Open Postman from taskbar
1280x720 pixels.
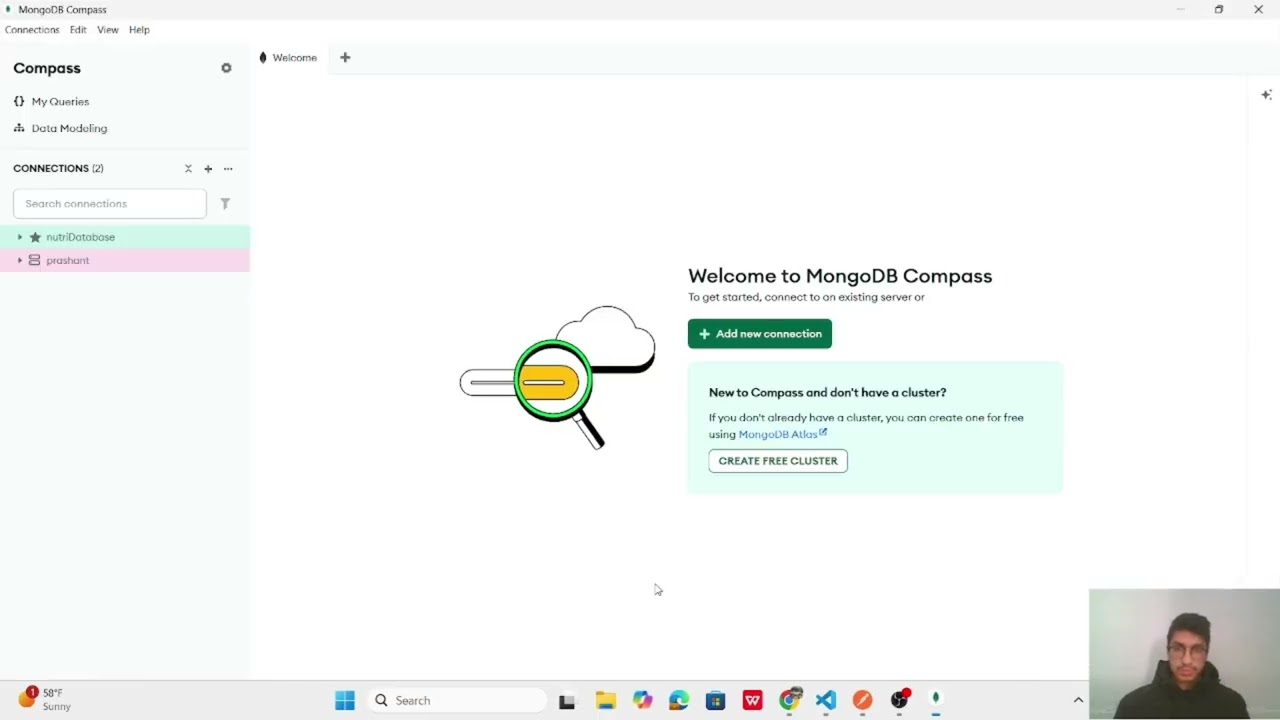tap(862, 701)
